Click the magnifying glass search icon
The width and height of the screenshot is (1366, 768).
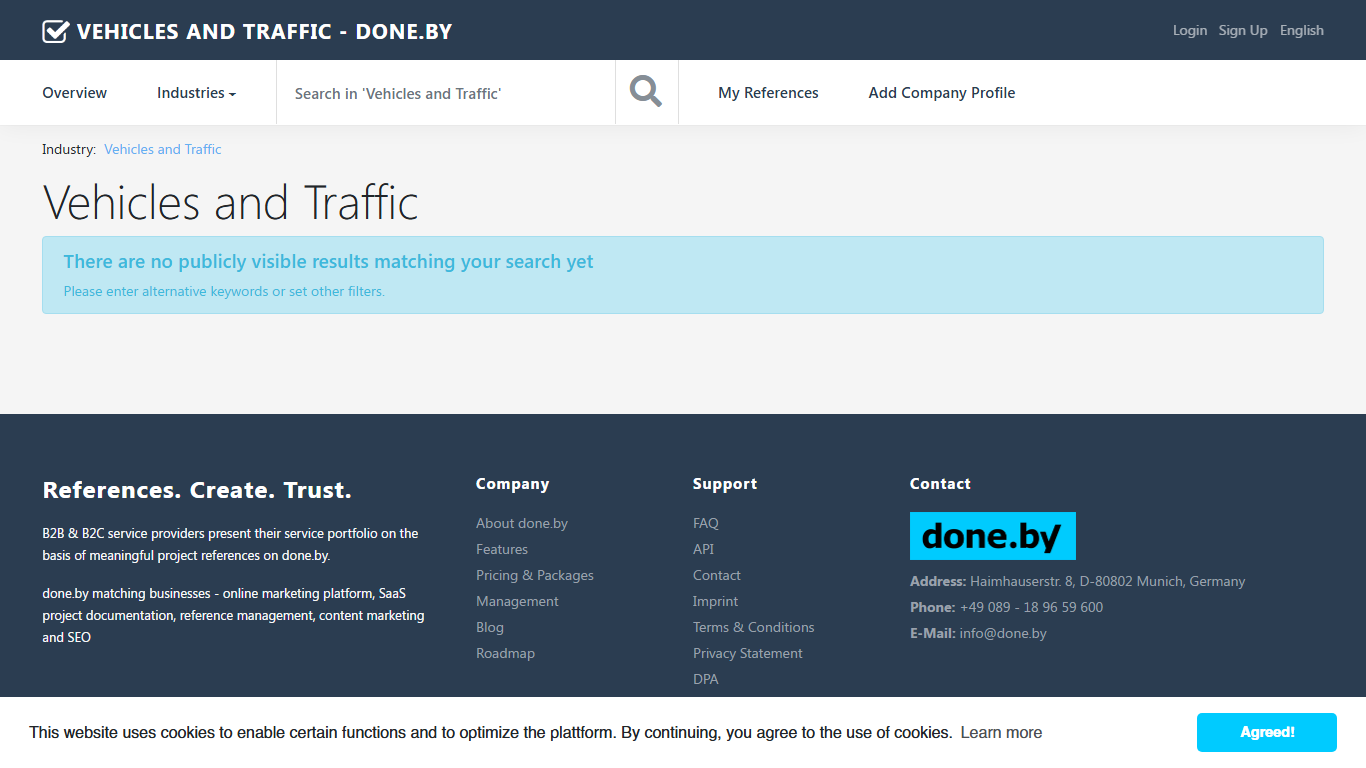pos(646,92)
